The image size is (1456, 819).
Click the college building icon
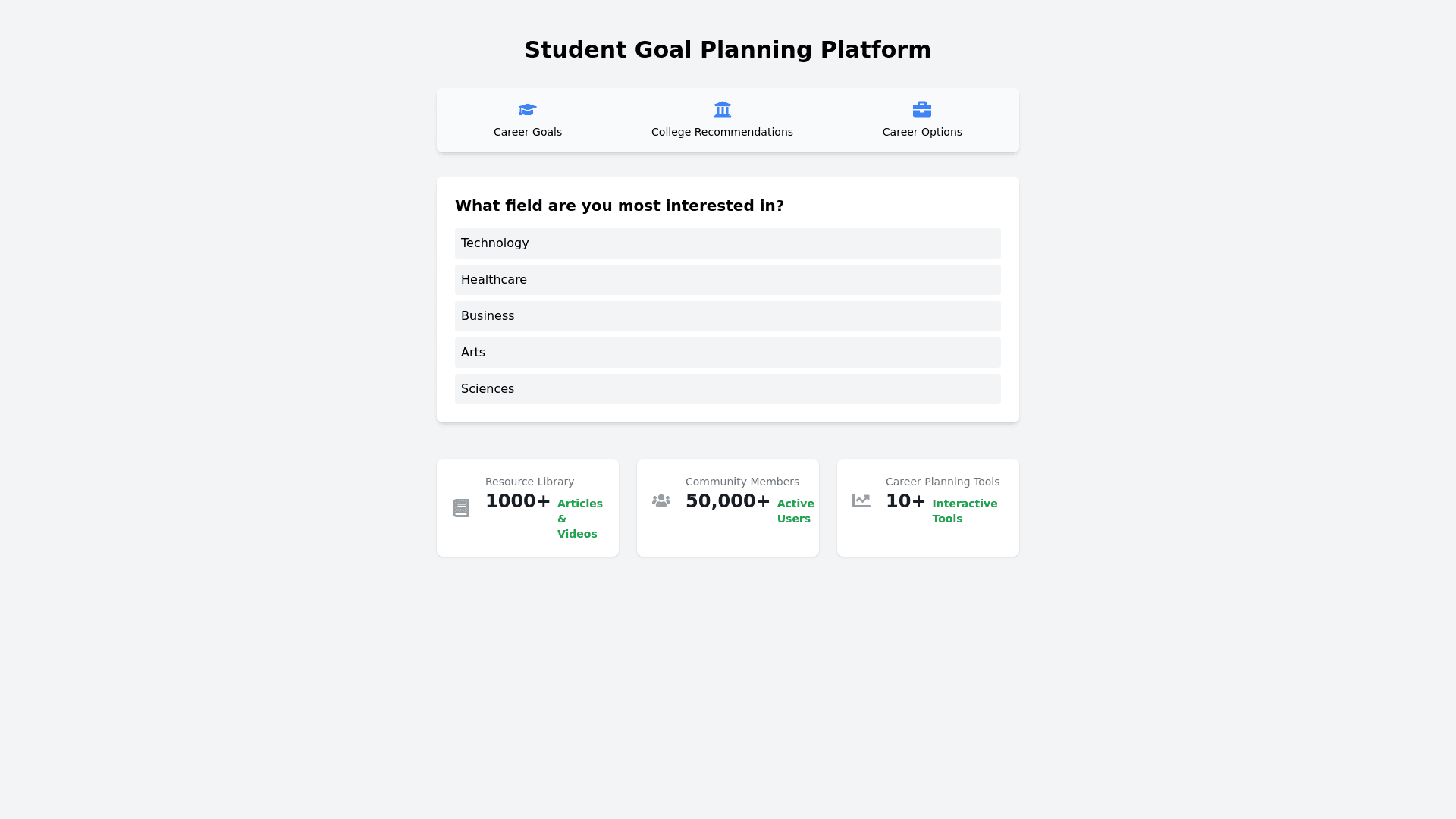pos(722,110)
